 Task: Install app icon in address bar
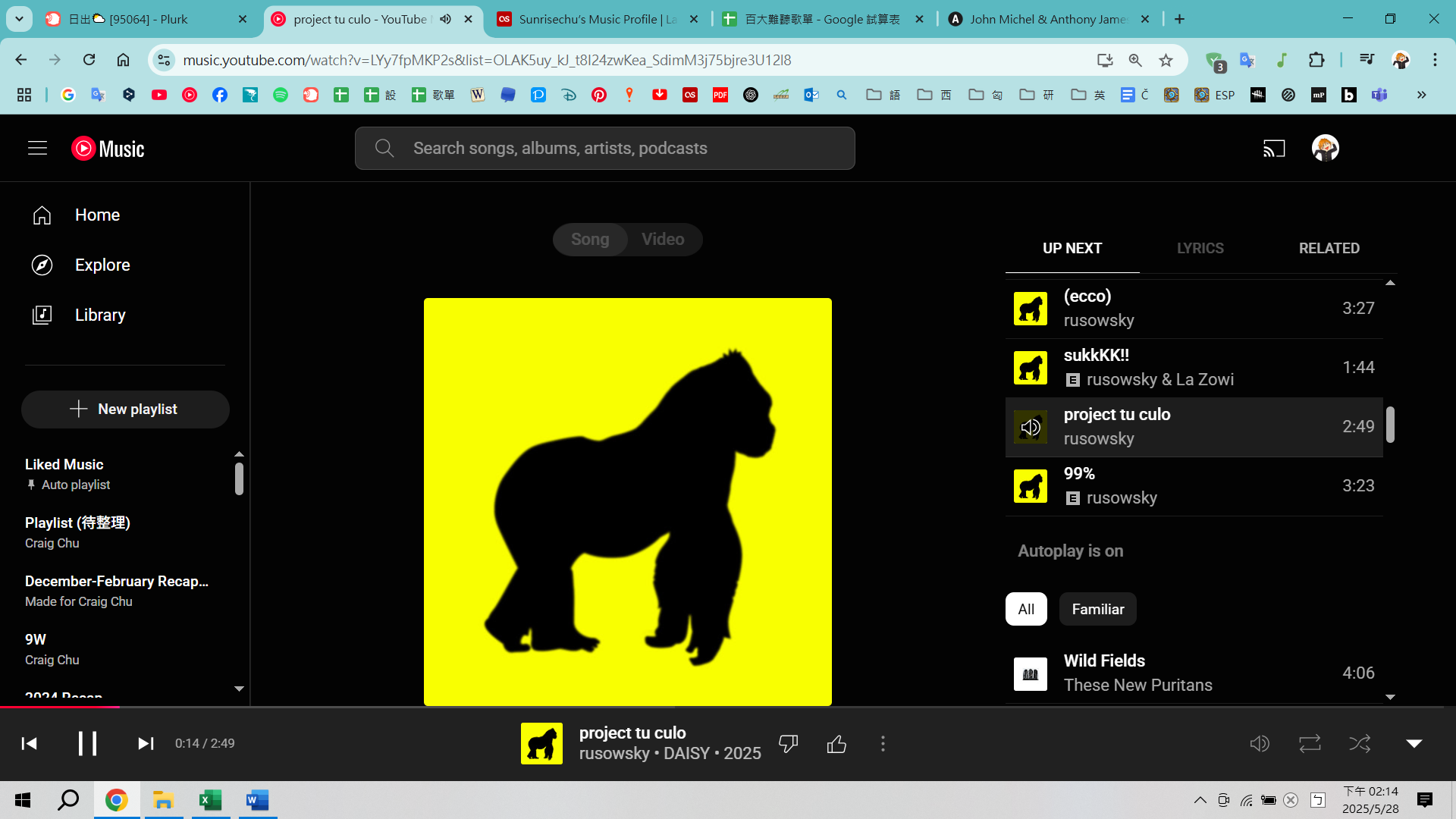1105,60
